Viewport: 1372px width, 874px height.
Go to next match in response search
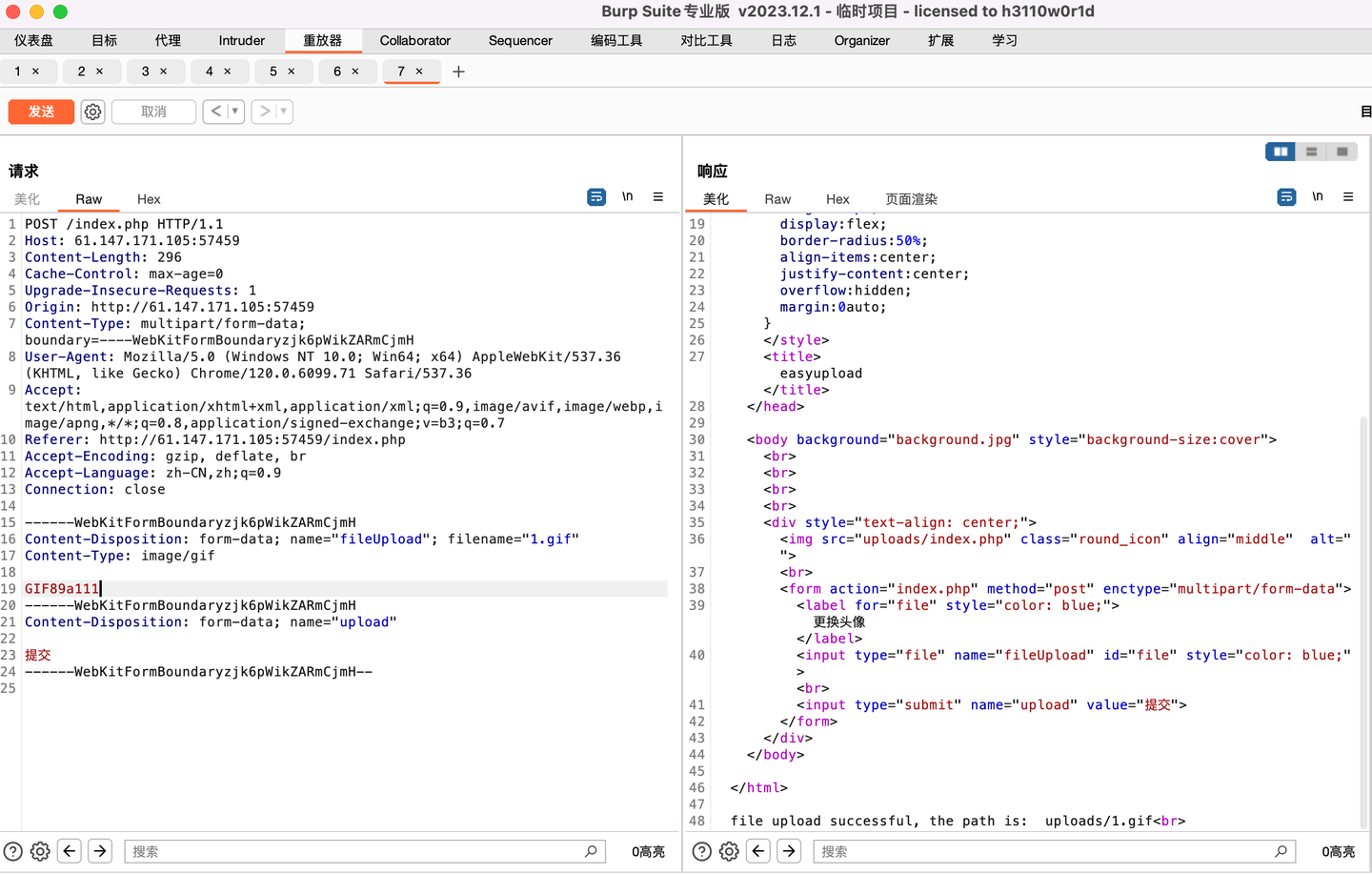click(789, 851)
